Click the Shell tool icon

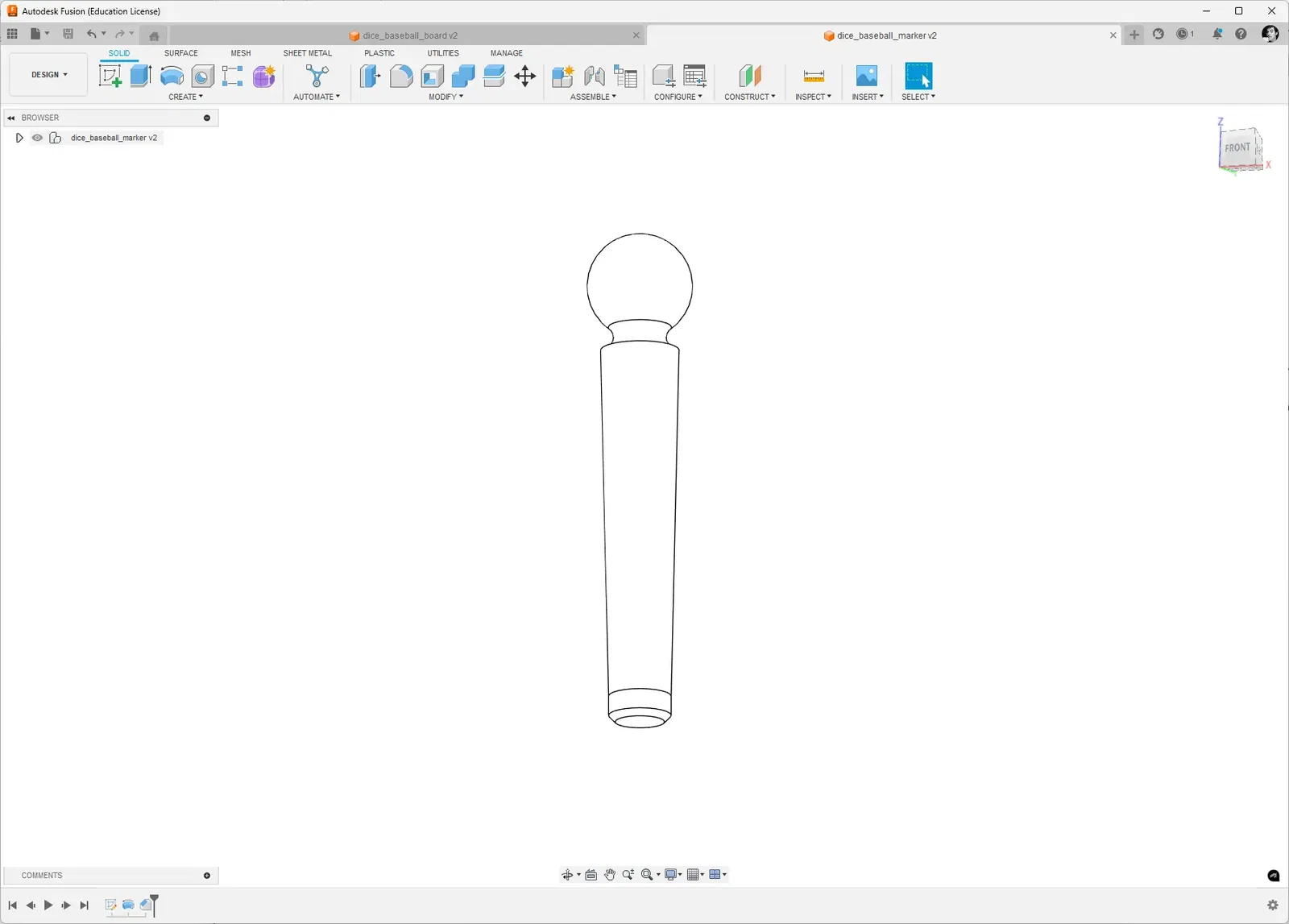coord(433,76)
